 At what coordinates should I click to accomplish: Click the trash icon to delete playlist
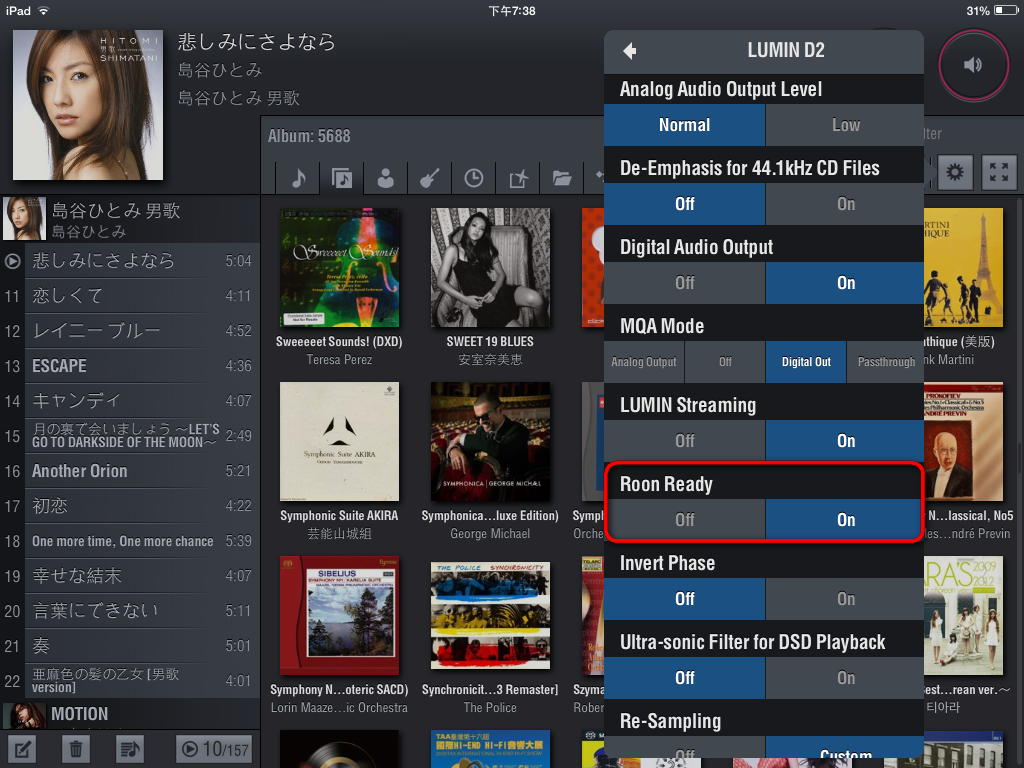click(x=77, y=748)
